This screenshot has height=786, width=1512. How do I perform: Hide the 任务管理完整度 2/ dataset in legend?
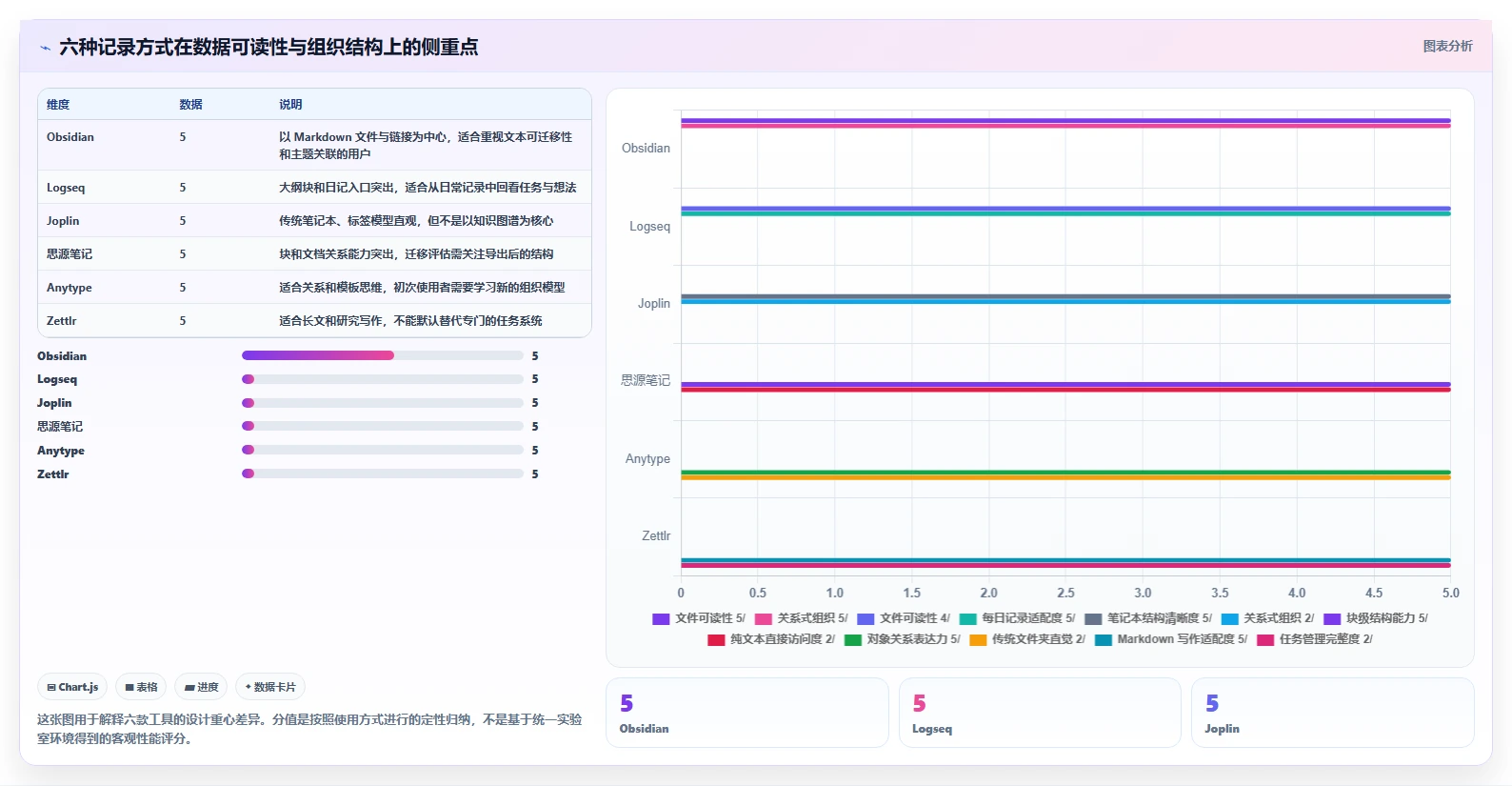(1315, 639)
